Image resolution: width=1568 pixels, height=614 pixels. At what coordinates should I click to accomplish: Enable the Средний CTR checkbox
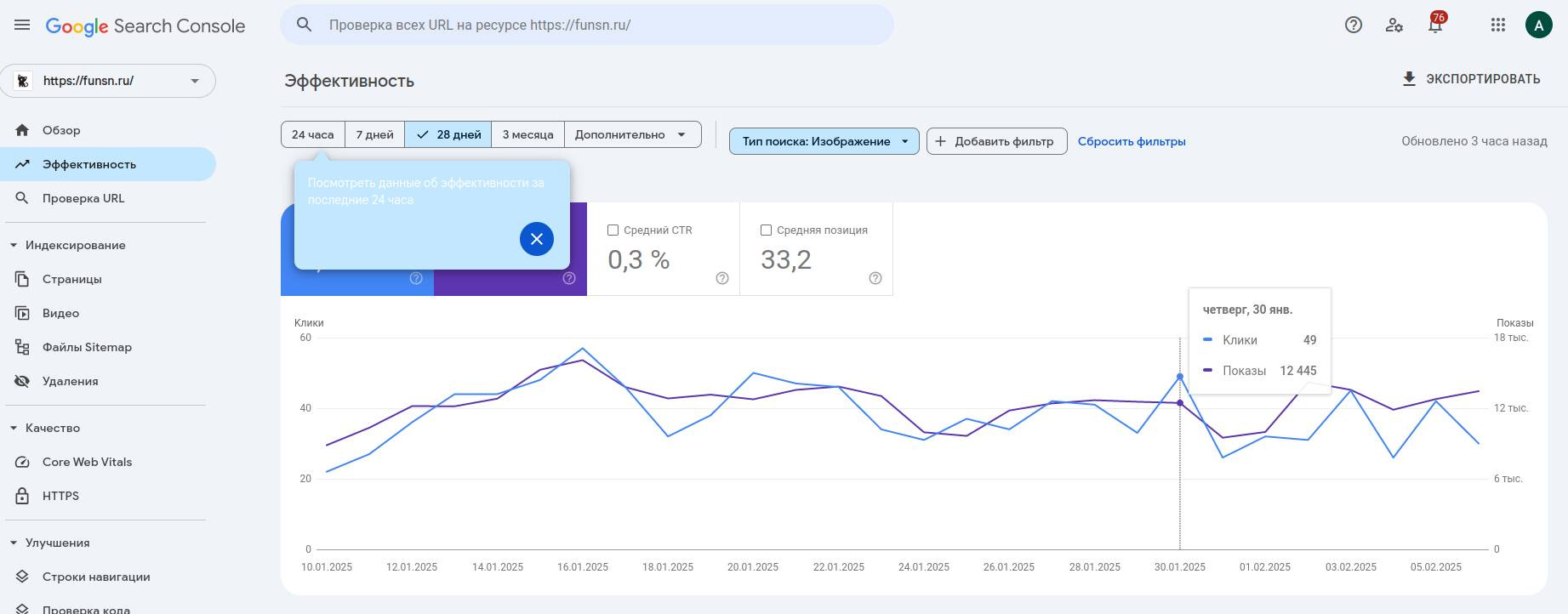(x=613, y=230)
